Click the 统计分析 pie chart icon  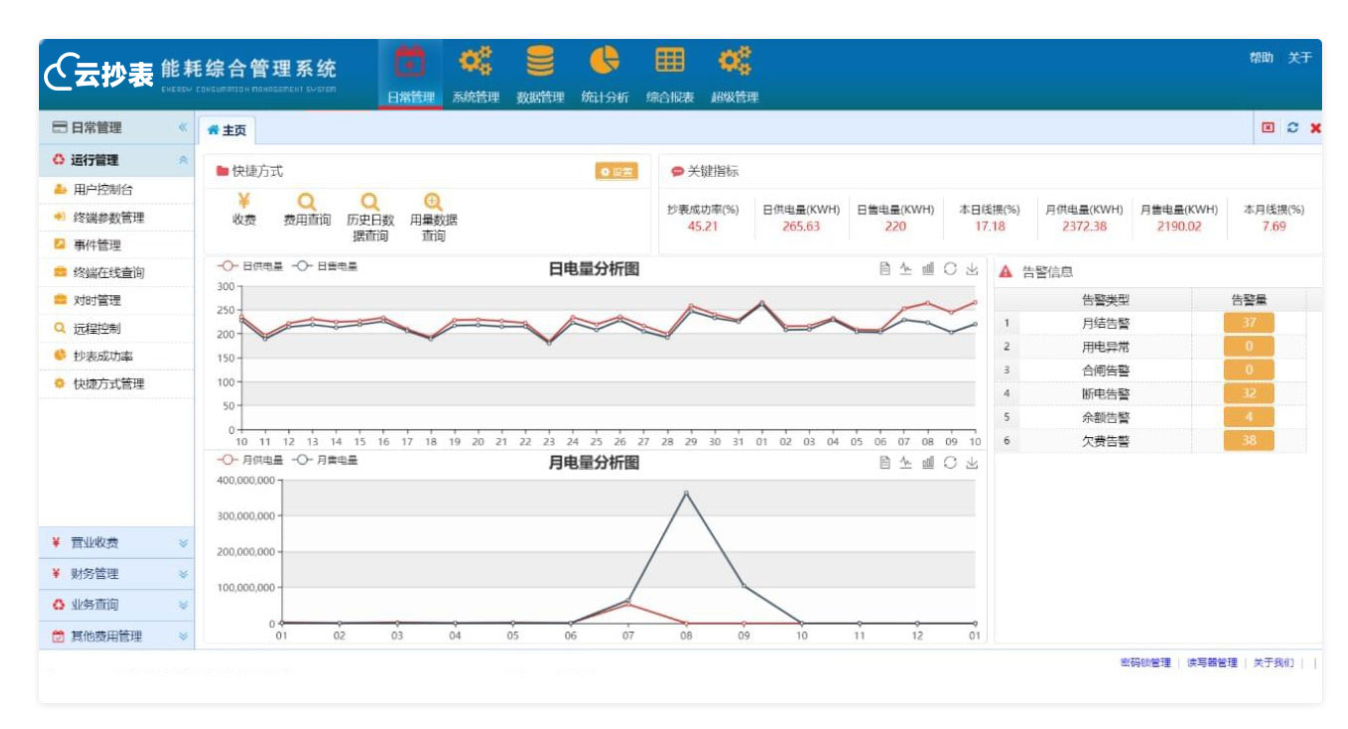[x=604, y=62]
